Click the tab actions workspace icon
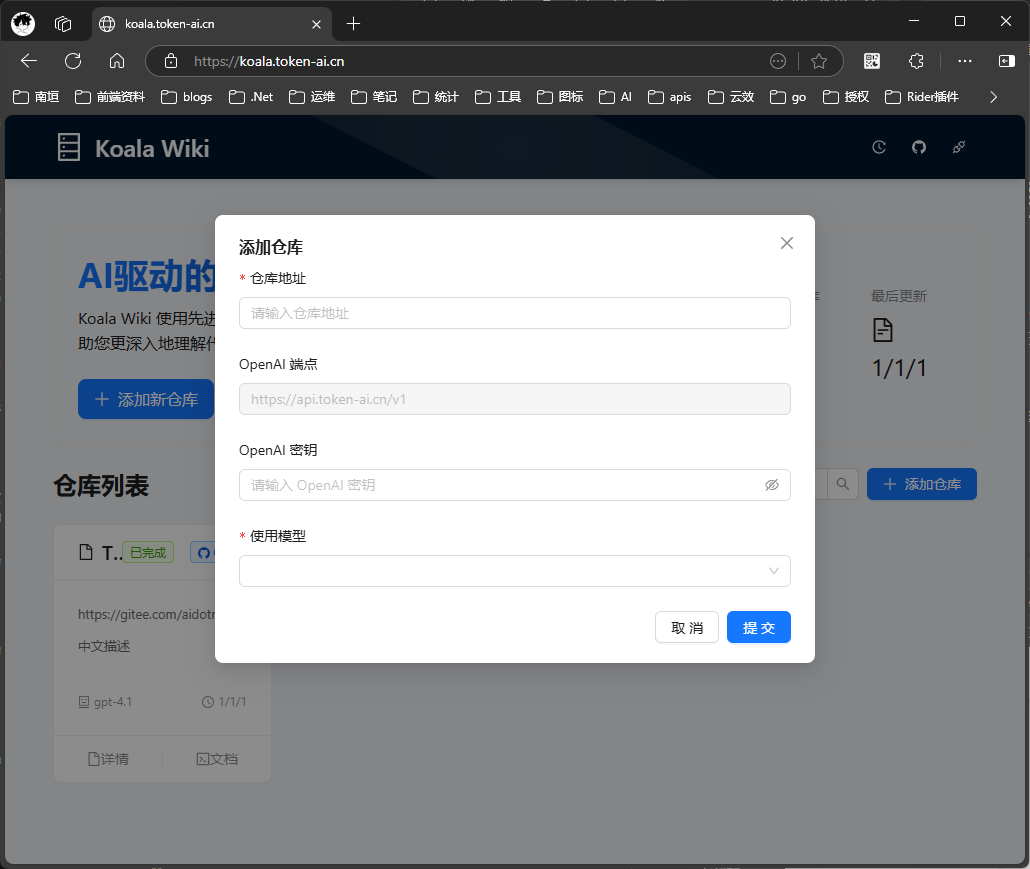Image resolution: width=1030 pixels, height=869 pixels. pos(63,23)
